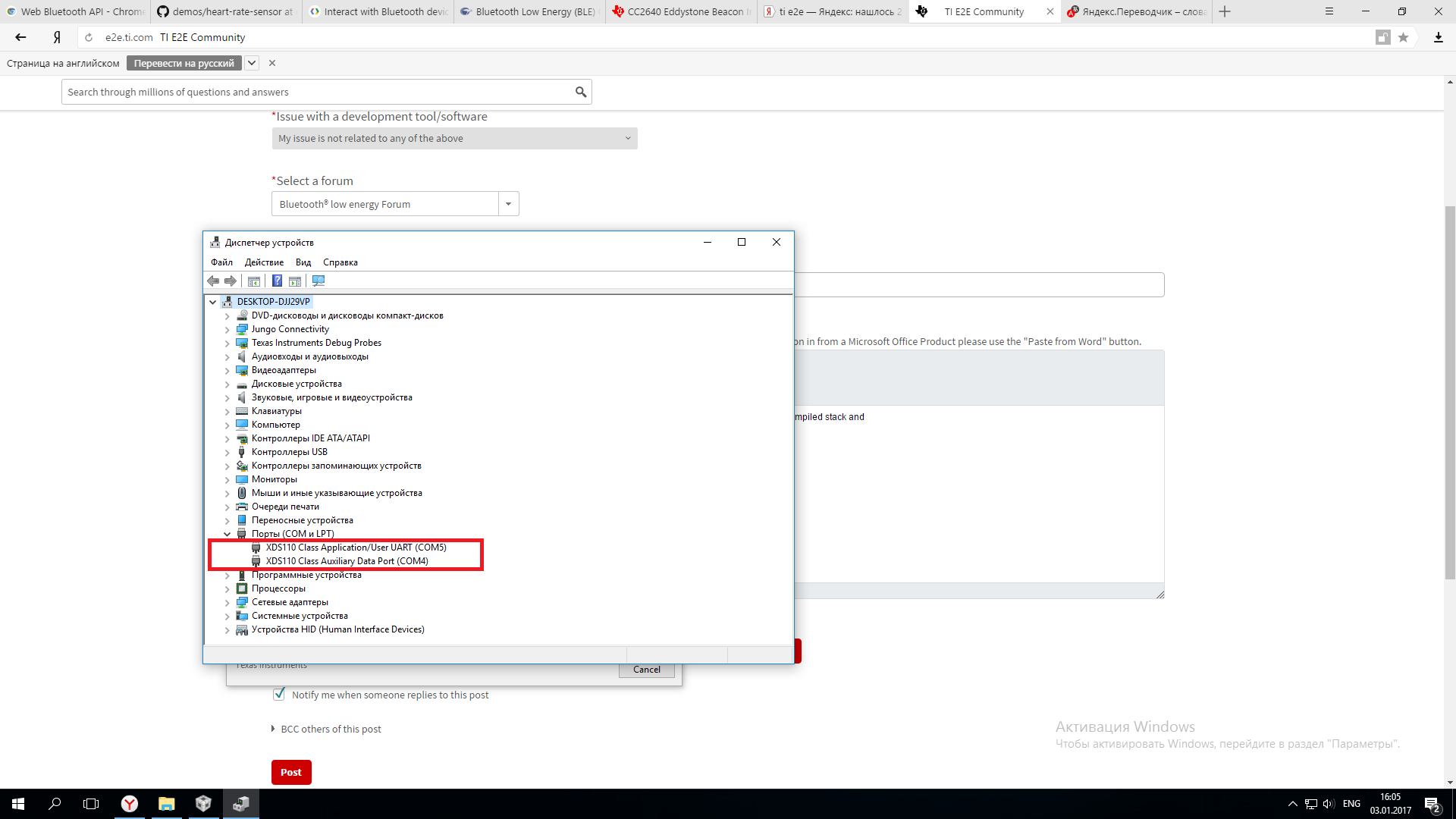The width and height of the screenshot is (1456, 819).
Task: Click the show/hide console tree toolbar icon
Action: 254,281
